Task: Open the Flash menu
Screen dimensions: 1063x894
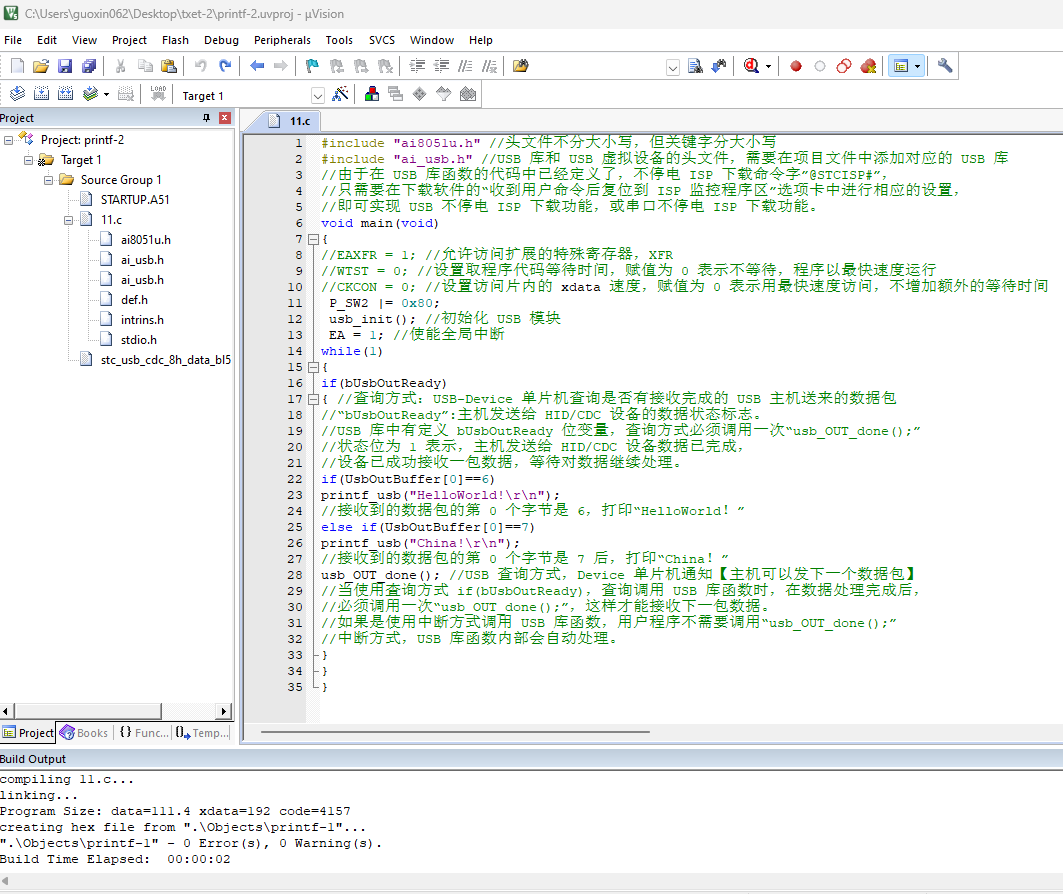Action: tap(175, 40)
